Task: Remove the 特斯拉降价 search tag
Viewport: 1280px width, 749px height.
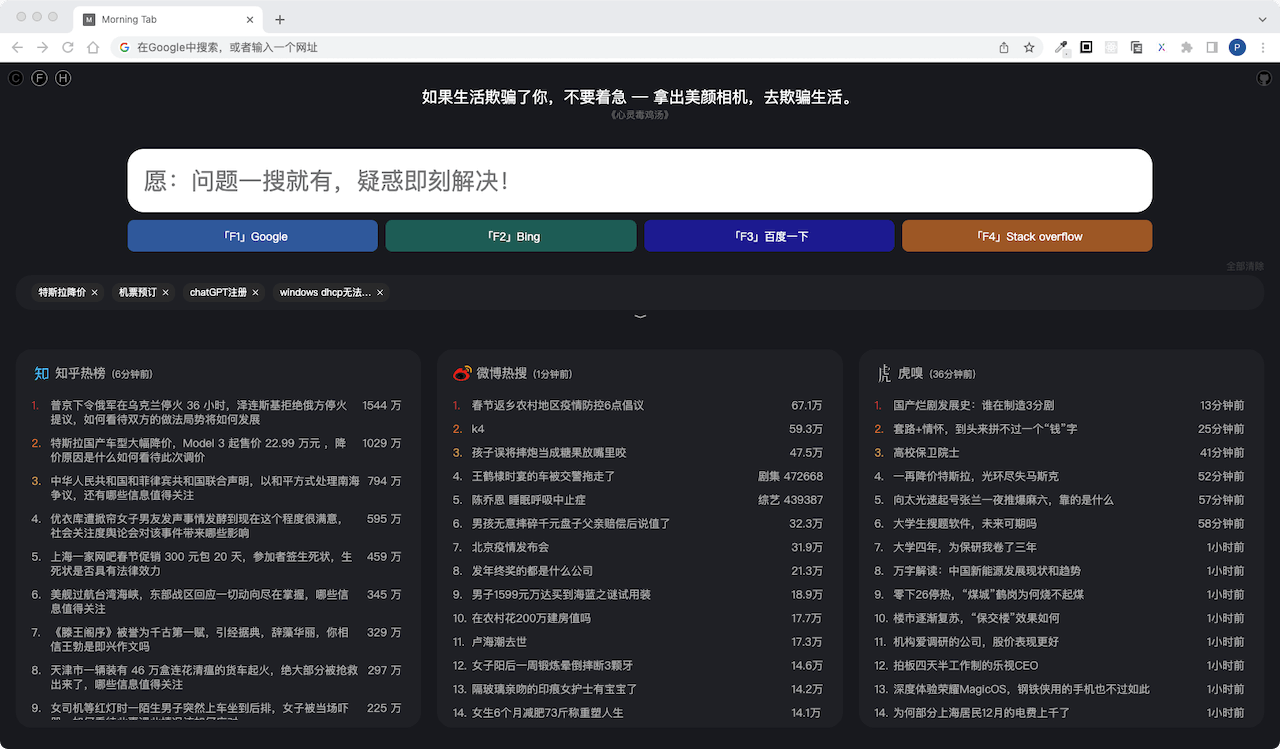Action: [94, 292]
